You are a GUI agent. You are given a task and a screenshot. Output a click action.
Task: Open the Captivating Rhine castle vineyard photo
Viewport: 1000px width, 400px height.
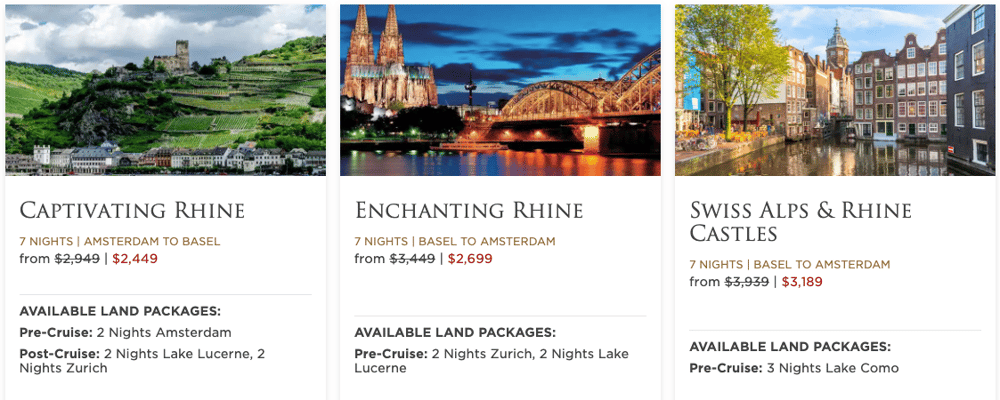click(166, 90)
